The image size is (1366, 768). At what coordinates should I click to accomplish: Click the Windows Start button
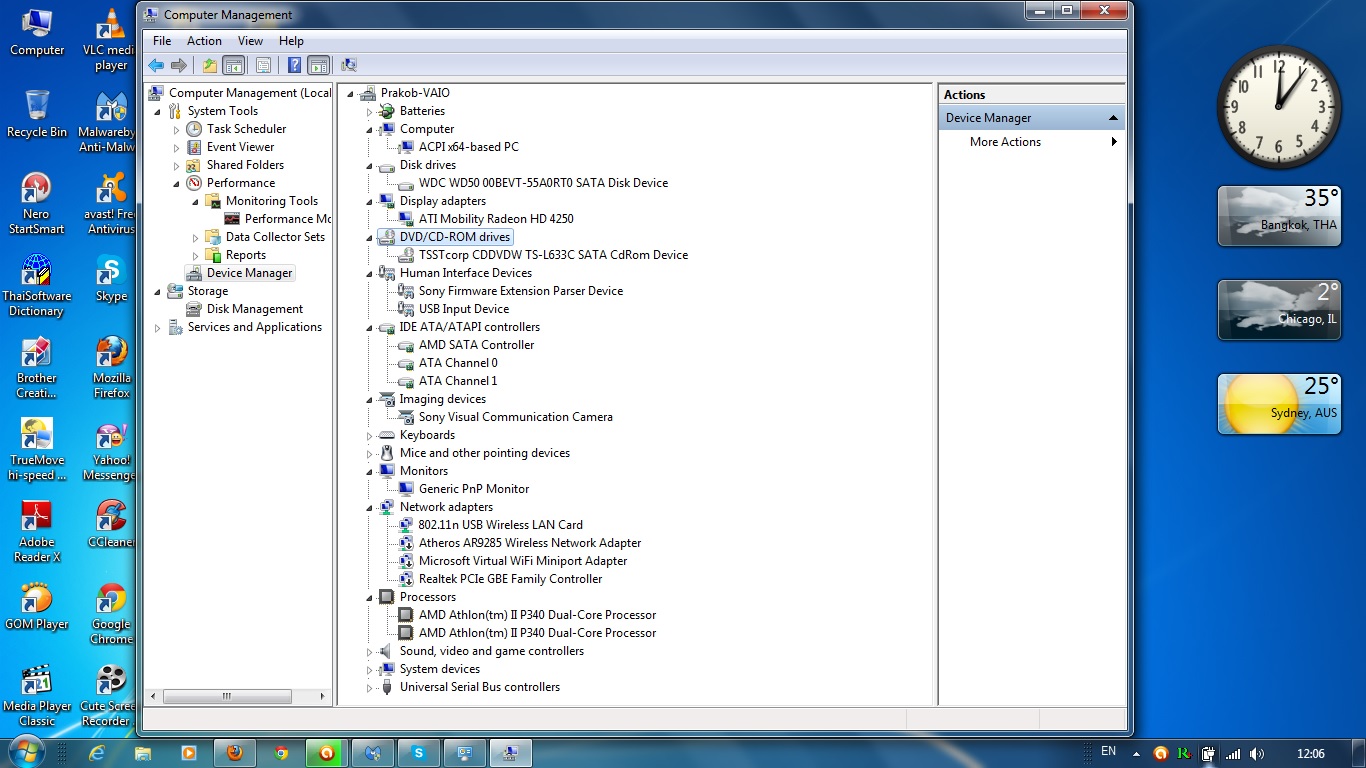click(x=27, y=752)
